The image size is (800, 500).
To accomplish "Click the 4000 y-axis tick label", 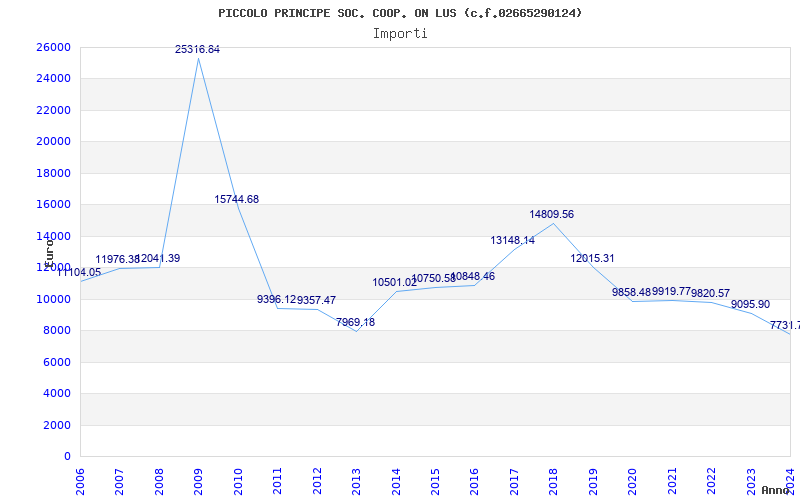I will [x=57, y=394].
